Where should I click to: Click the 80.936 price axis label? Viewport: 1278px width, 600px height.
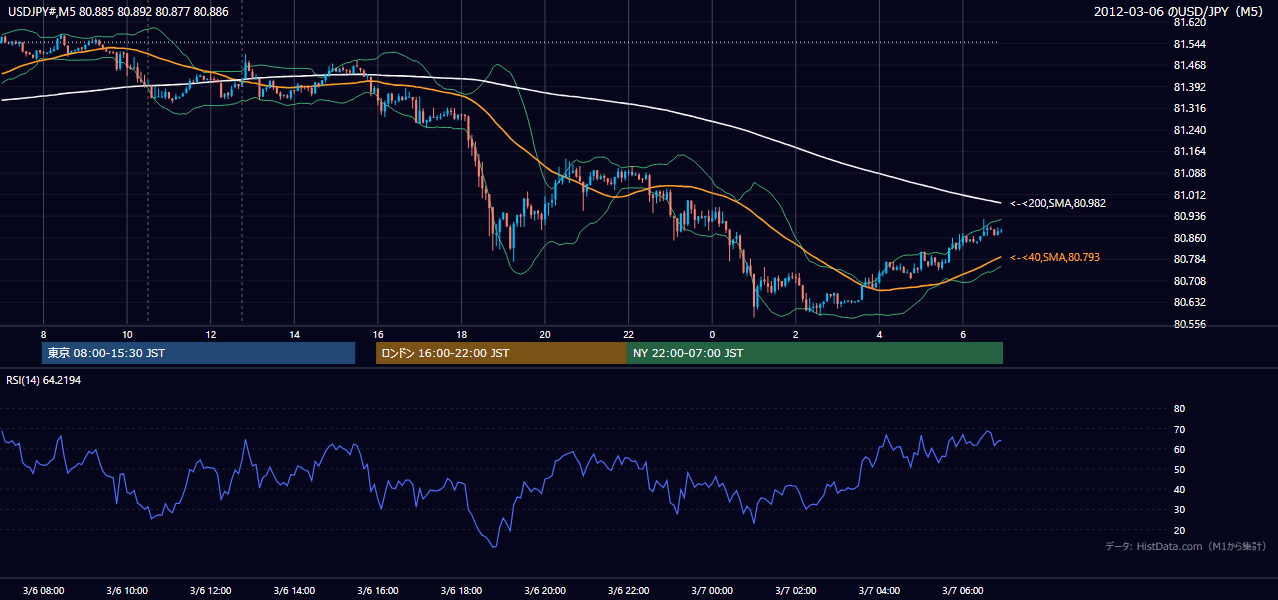click(1188, 216)
